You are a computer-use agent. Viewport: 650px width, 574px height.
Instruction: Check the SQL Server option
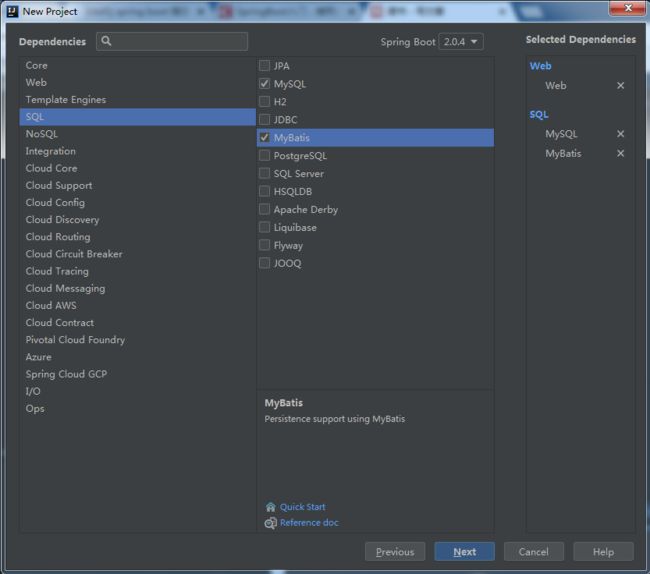[x=264, y=173]
